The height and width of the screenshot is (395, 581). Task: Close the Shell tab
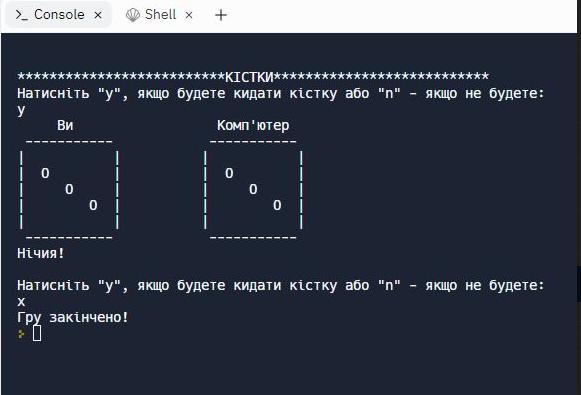(x=189, y=15)
